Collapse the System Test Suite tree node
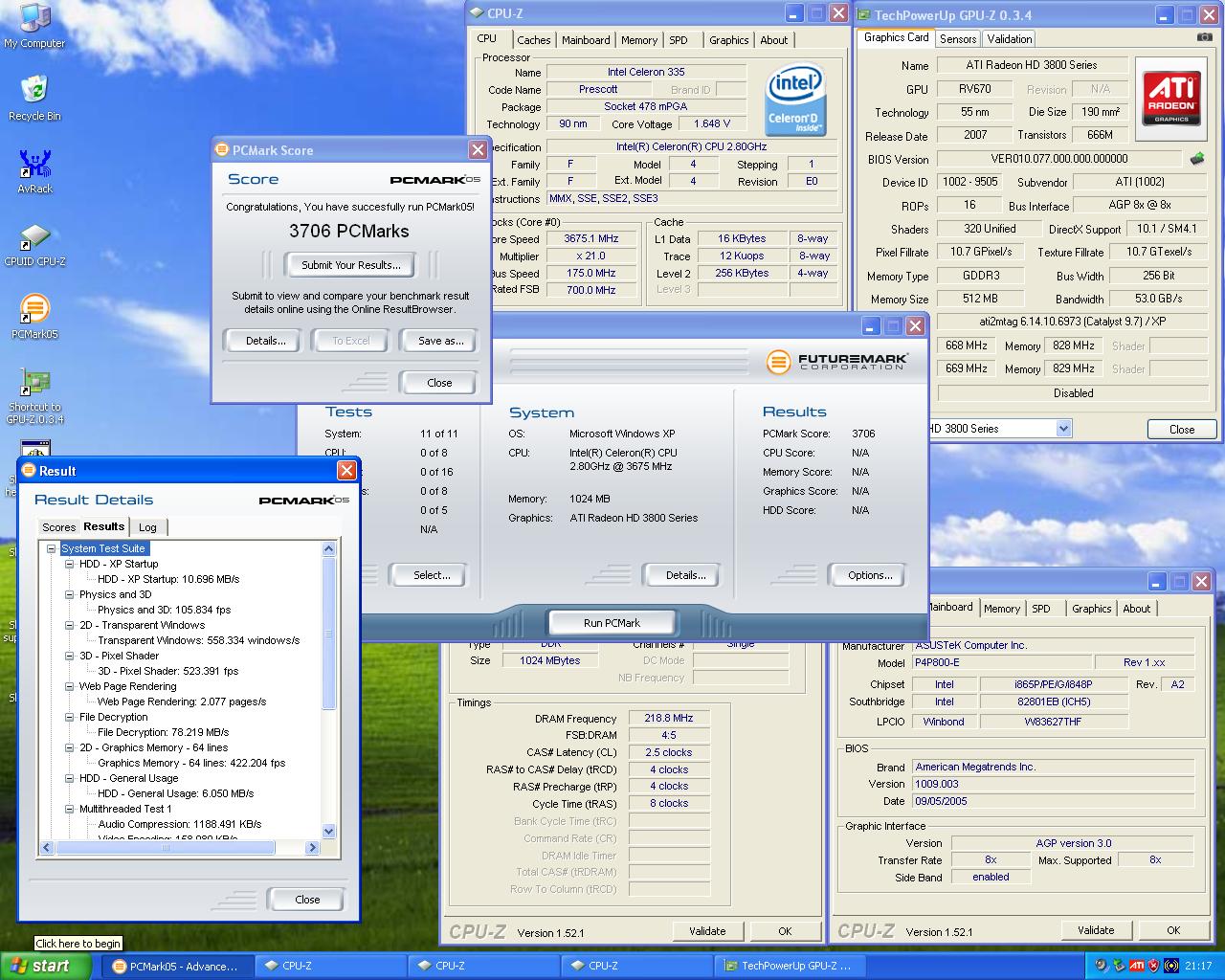1225x980 pixels. tap(52, 548)
